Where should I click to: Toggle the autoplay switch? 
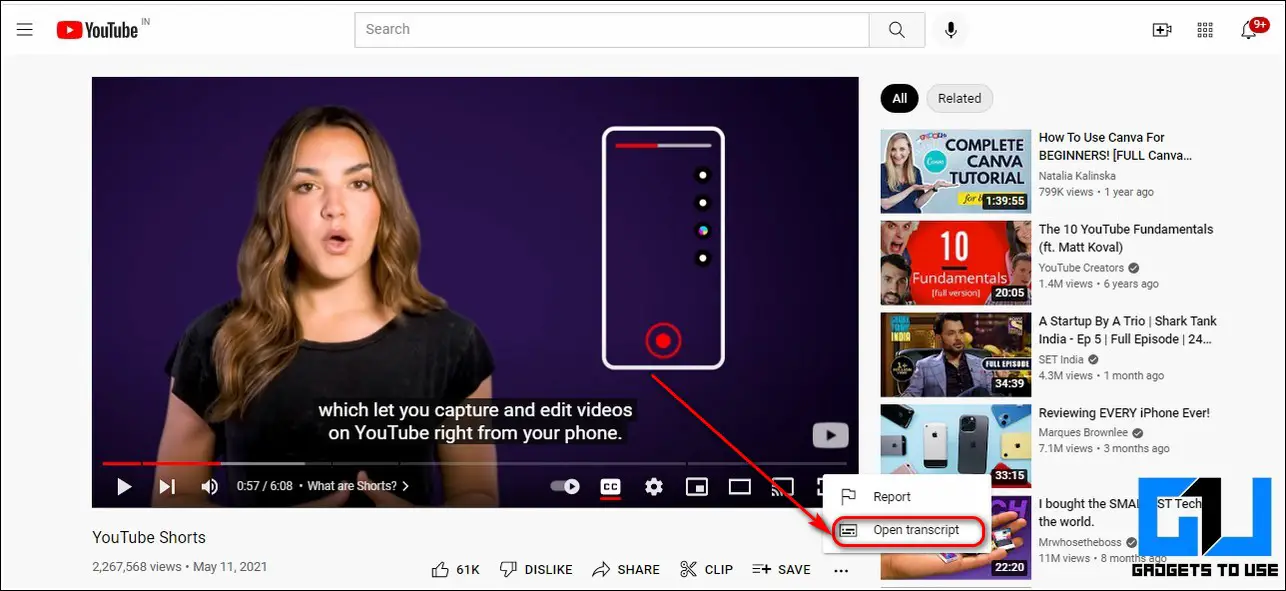565,487
